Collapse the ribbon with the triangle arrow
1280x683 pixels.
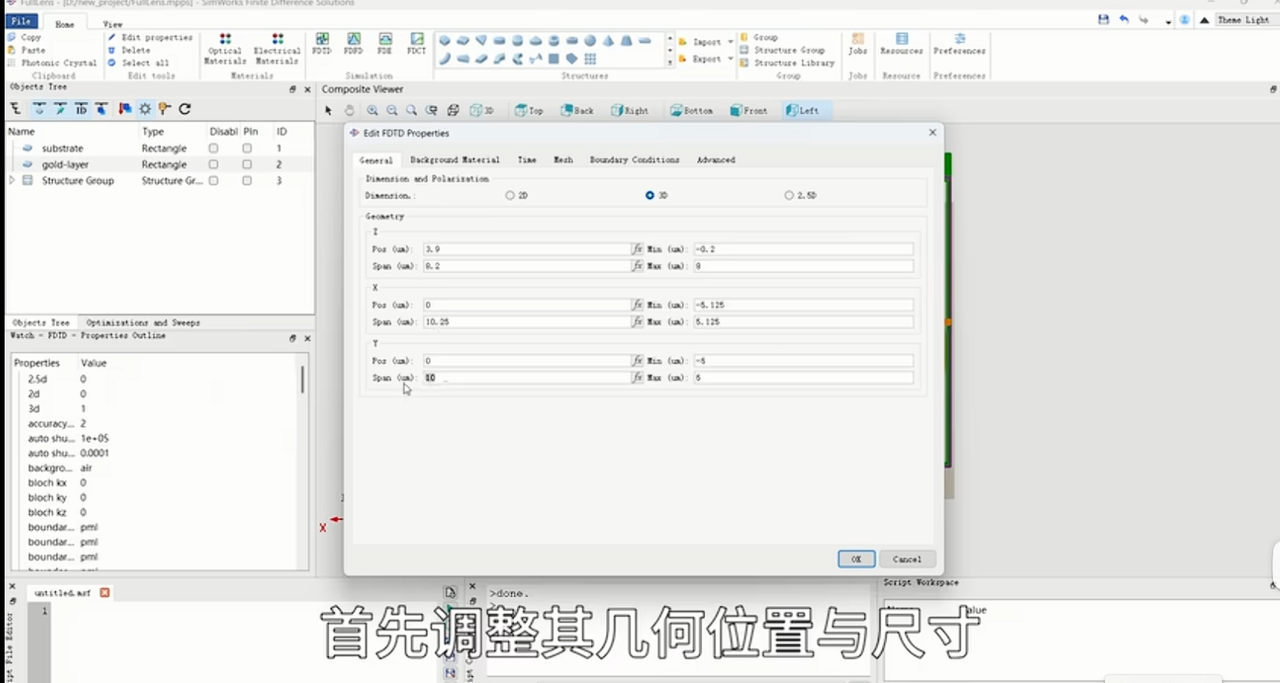click(1204, 20)
